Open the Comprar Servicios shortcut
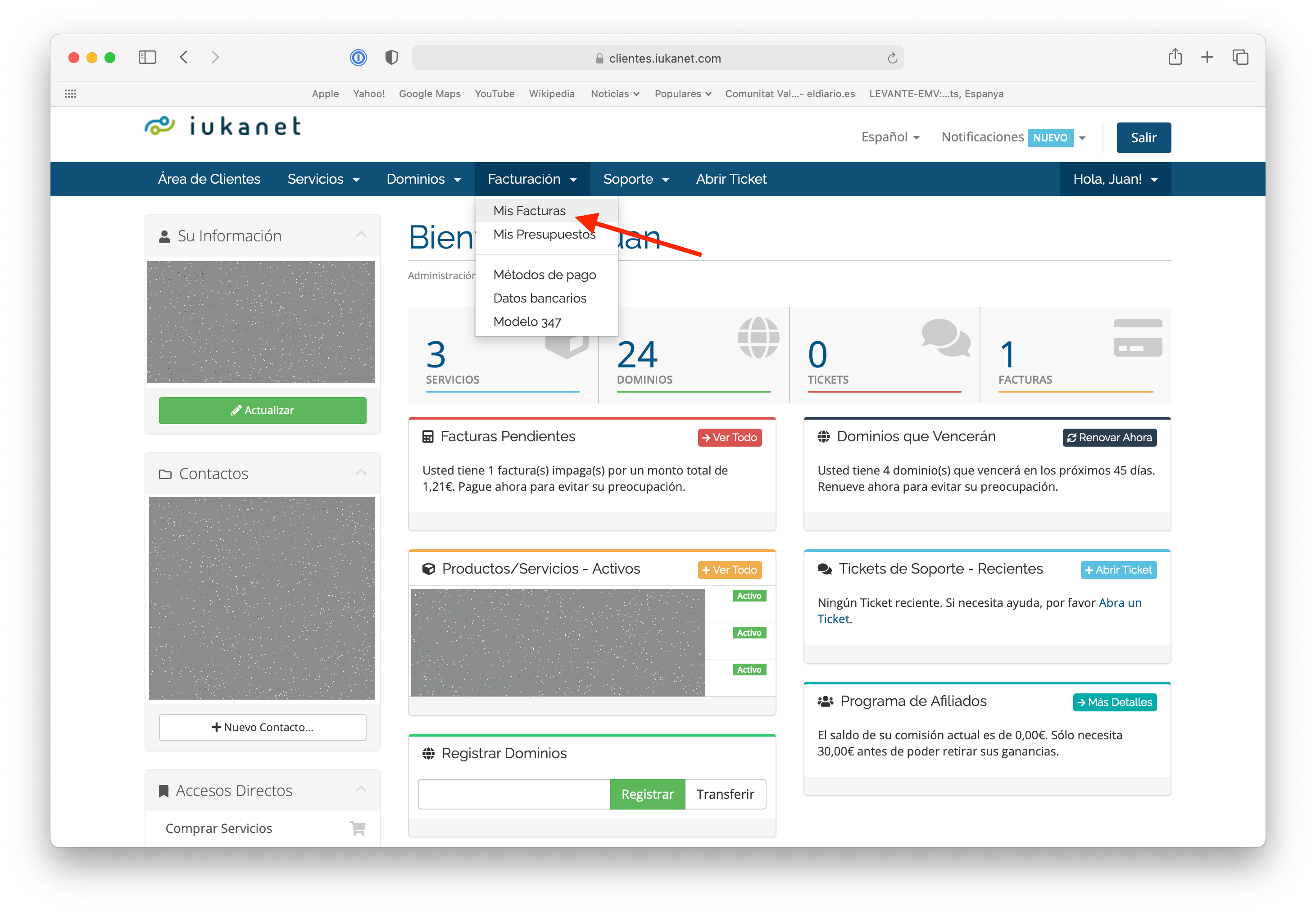Screen dimensions: 1316x914 pos(262,828)
